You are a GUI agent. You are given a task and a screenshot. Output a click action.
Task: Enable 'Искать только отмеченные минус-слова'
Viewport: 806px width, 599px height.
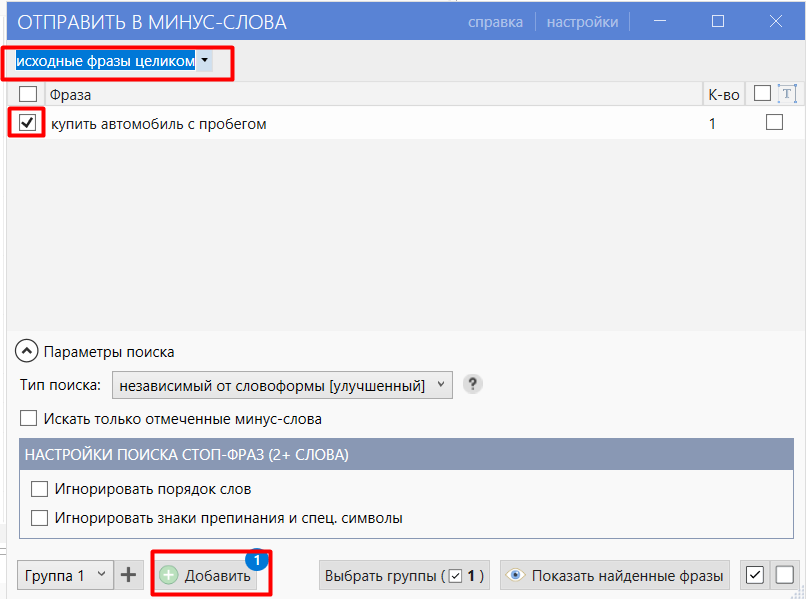[x=28, y=419]
